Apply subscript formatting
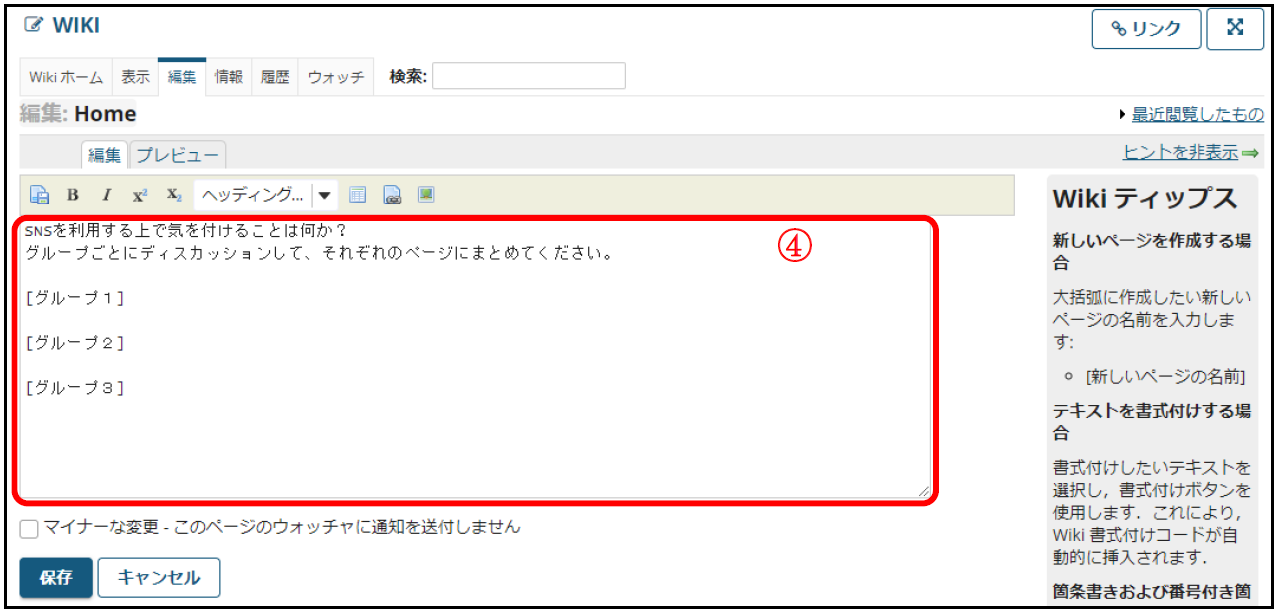The image size is (1279, 615). click(x=174, y=195)
